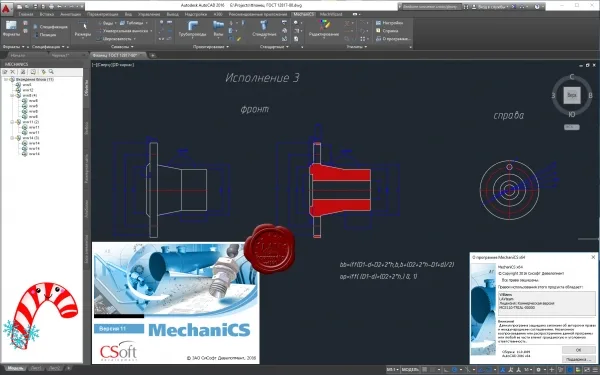The width and height of the screenshot is (600, 375).
Task: Click the magnifier icon in MECHANICS panel toolbar
Action: point(51,72)
